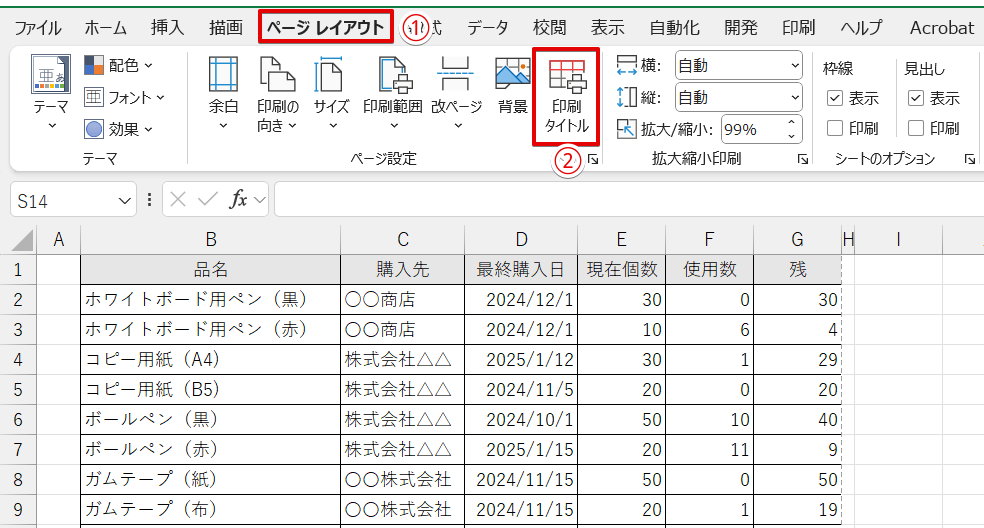The height and width of the screenshot is (528, 984).
Task: Click cell コピー用紙（A4）
Action: [211, 360]
